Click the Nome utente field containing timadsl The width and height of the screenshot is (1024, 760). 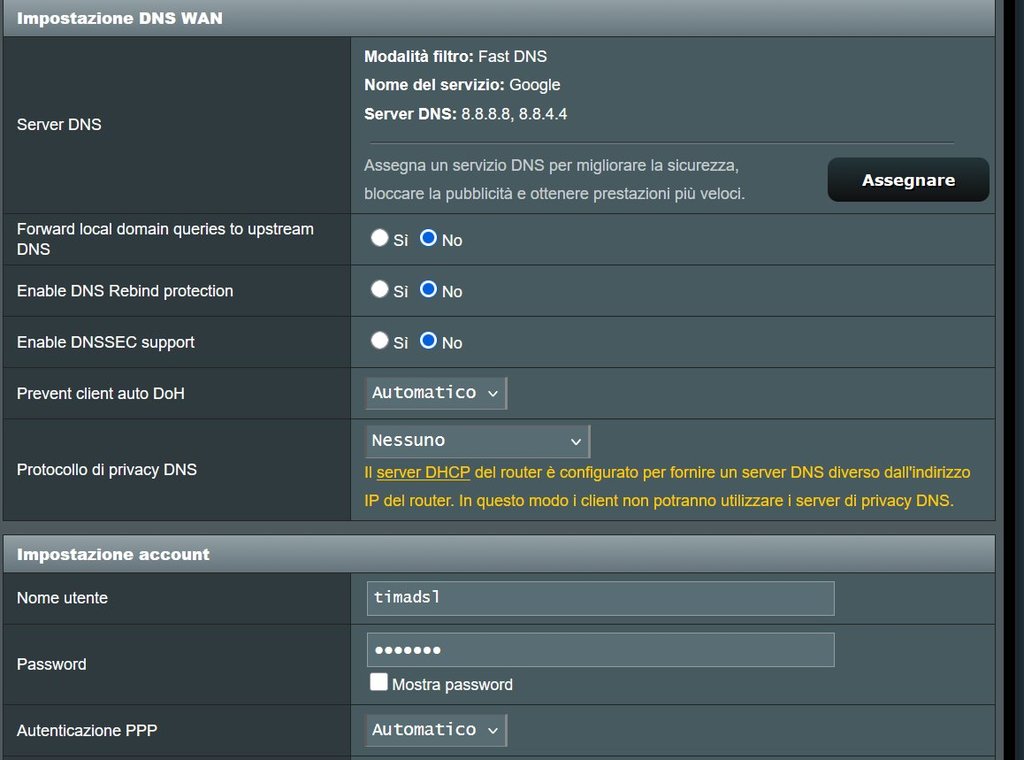(x=600, y=598)
